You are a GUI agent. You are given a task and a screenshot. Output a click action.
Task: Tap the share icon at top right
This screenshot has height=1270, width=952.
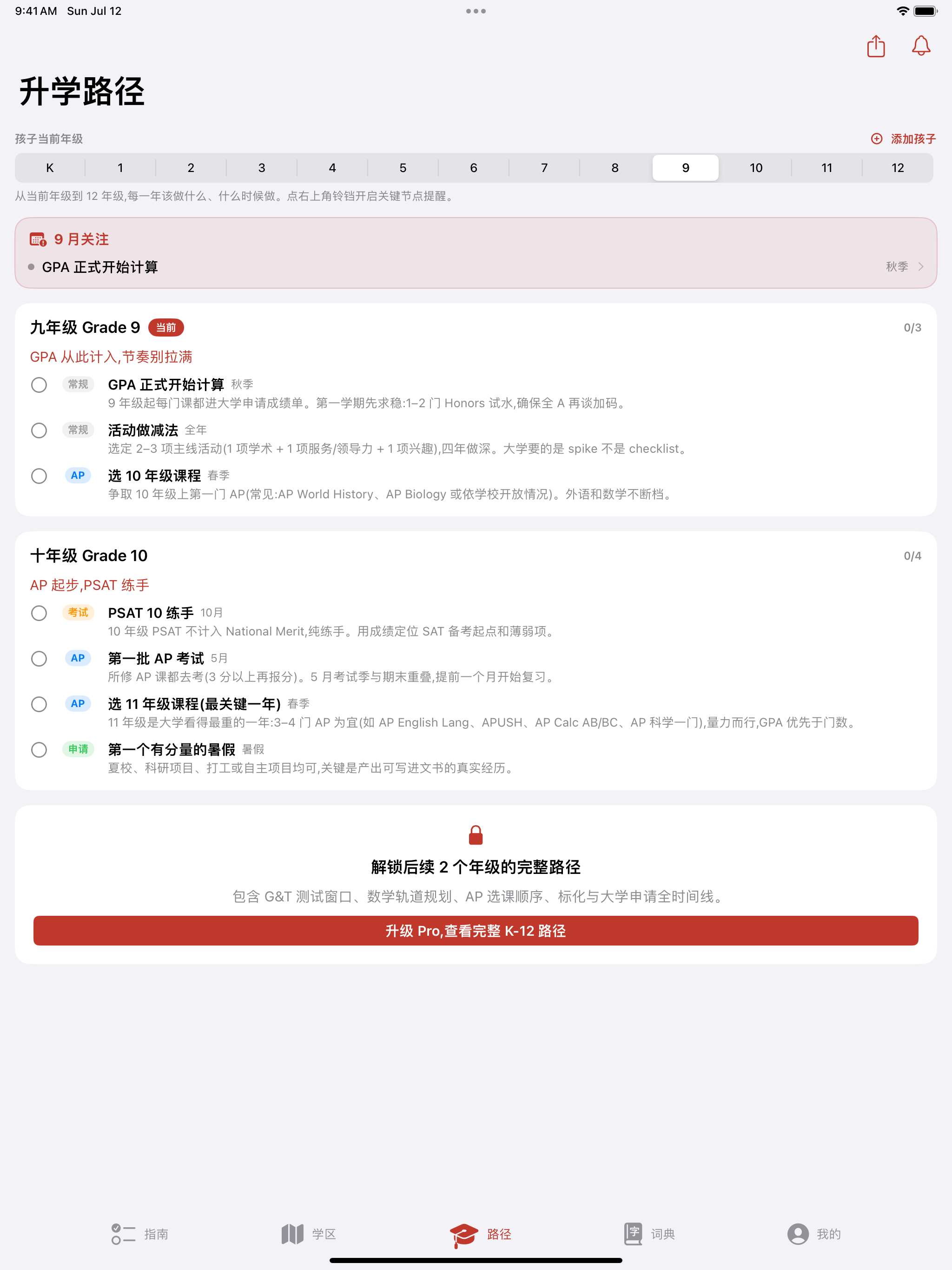click(876, 46)
